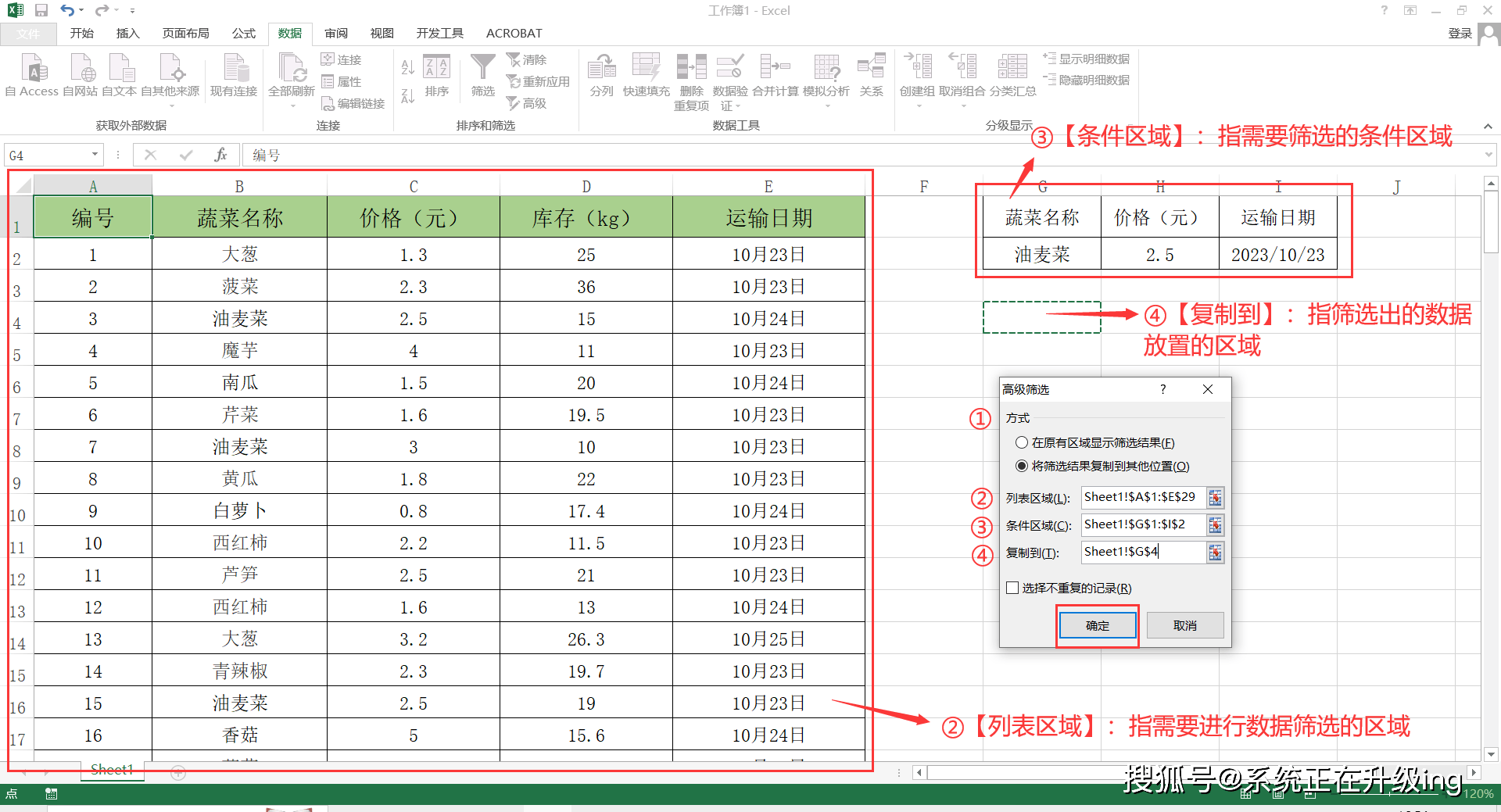Viewport: 1501px width, 812px height.
Task: Select column B header
Action: click(239, 186)
